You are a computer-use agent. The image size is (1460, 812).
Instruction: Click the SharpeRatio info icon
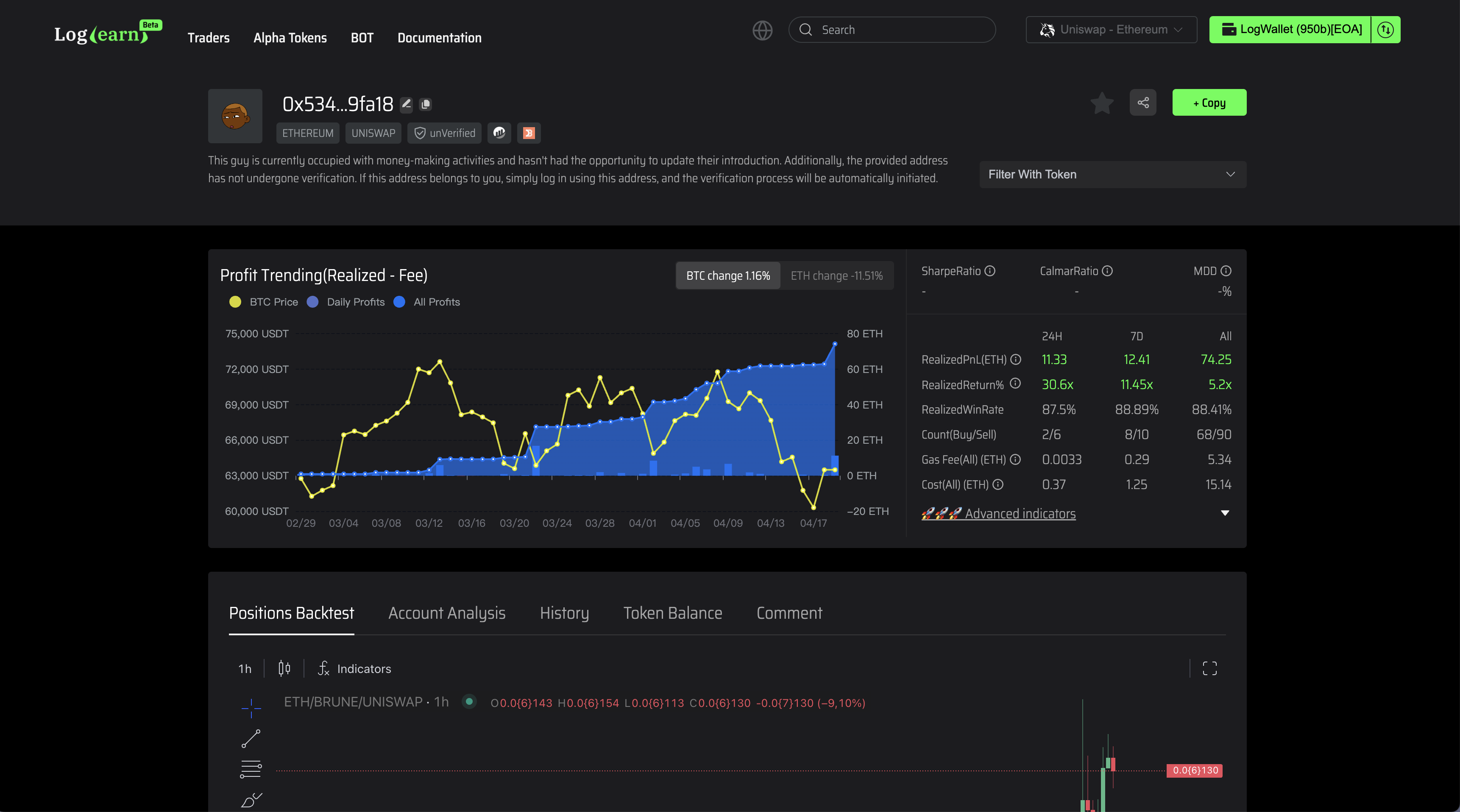click(989, 271)
